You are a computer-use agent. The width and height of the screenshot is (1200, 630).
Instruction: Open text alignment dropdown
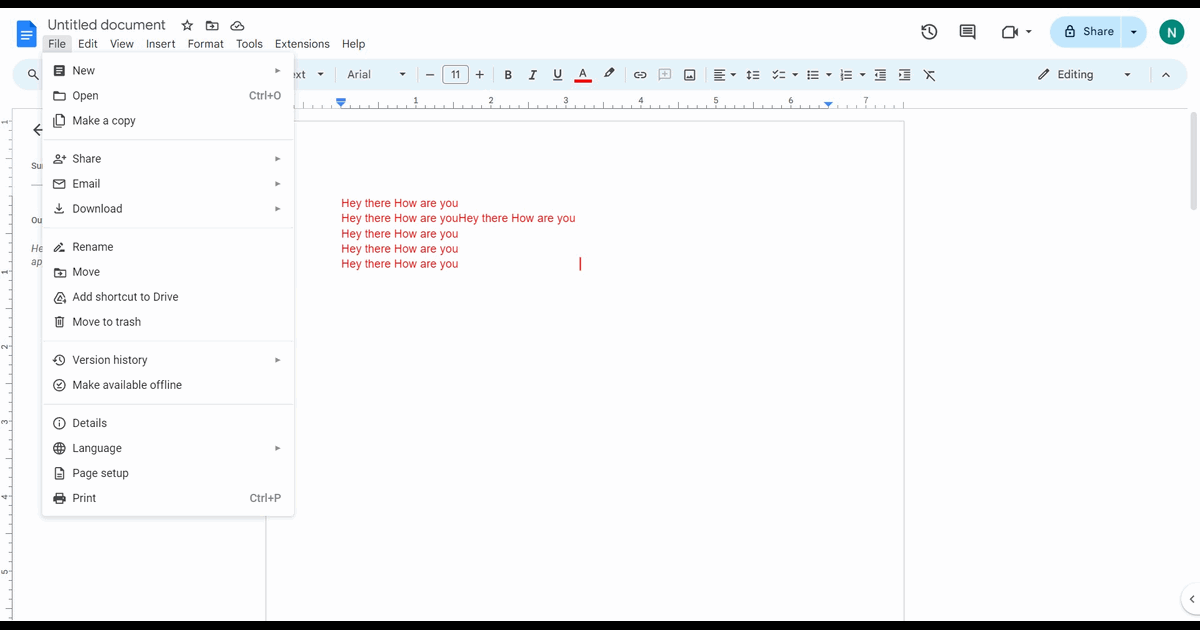(724, 75)
